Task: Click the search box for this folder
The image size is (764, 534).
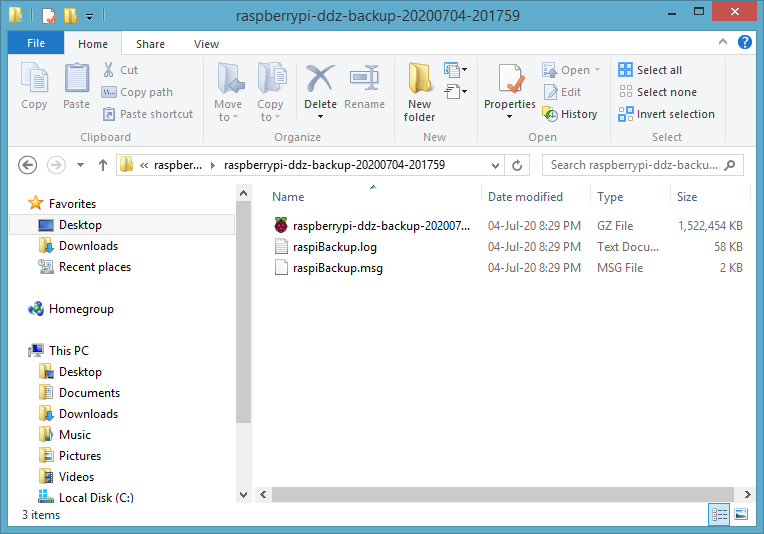Action: [x=643, y=165]
